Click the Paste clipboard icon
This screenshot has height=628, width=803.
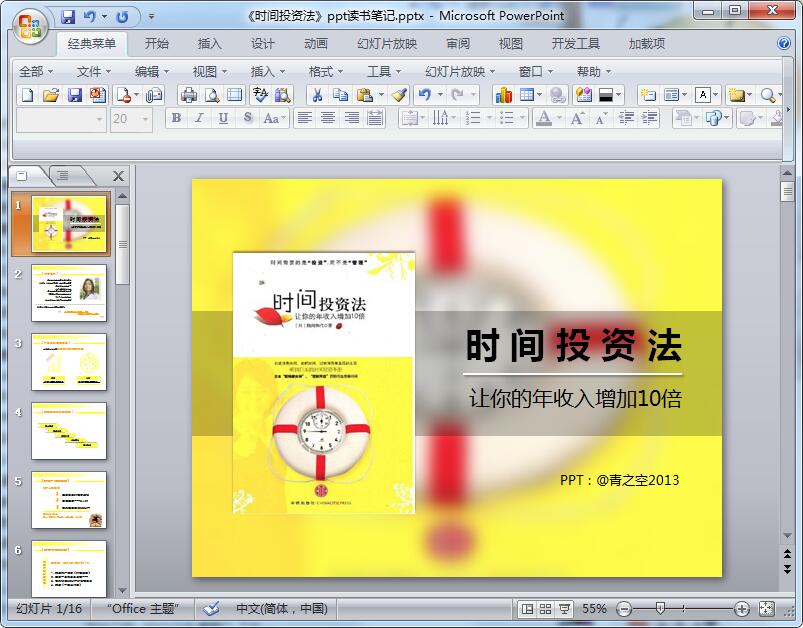pos(364,95)
